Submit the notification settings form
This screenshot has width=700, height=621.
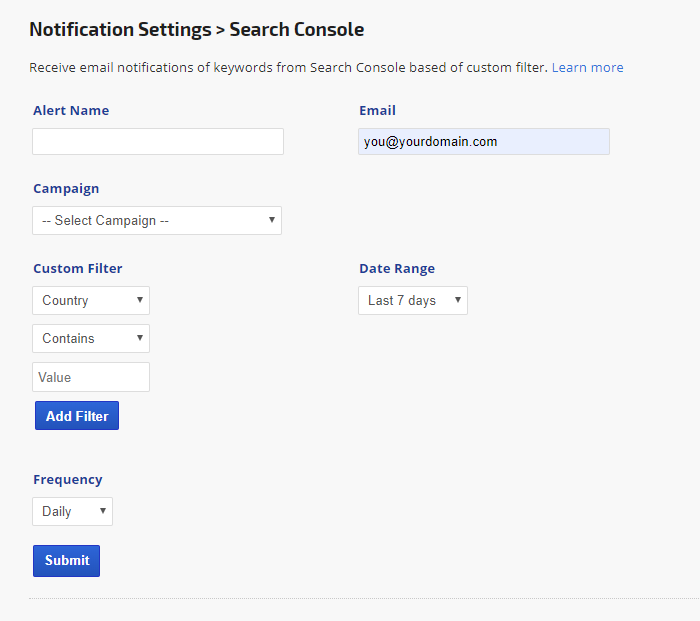(x=66, y=560)
